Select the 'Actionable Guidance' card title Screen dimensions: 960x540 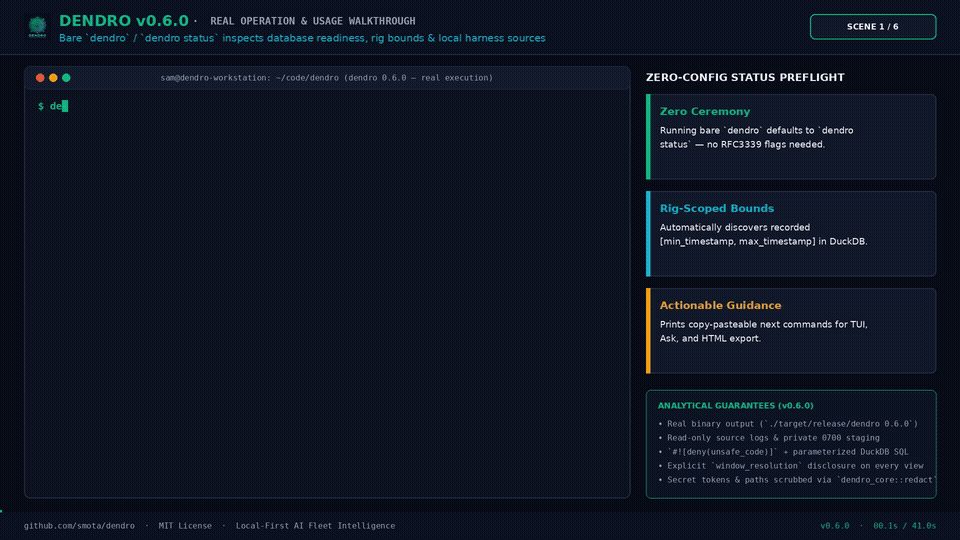click(721, 305)
